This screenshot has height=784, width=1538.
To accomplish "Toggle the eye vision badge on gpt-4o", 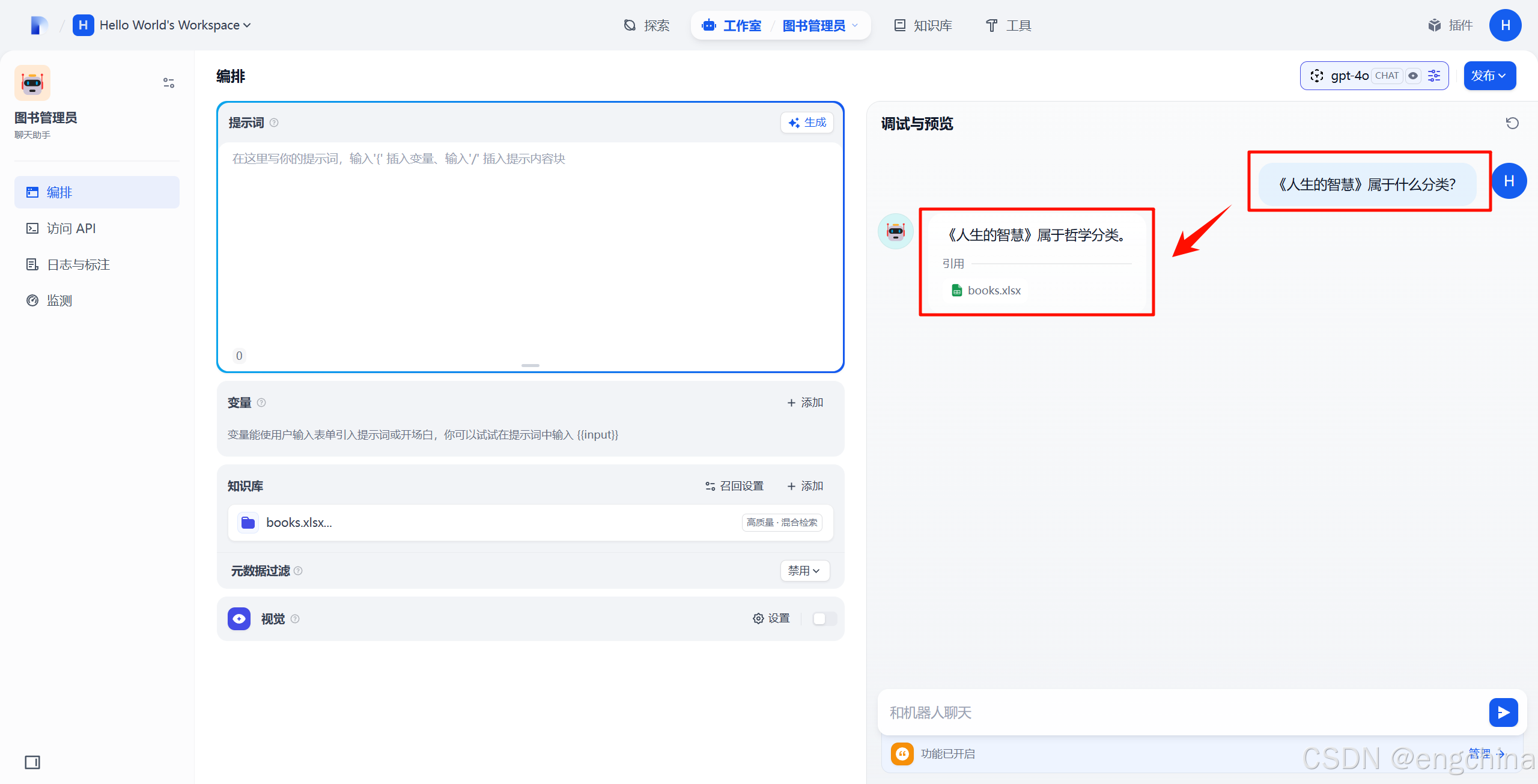I will point(1413,76).
